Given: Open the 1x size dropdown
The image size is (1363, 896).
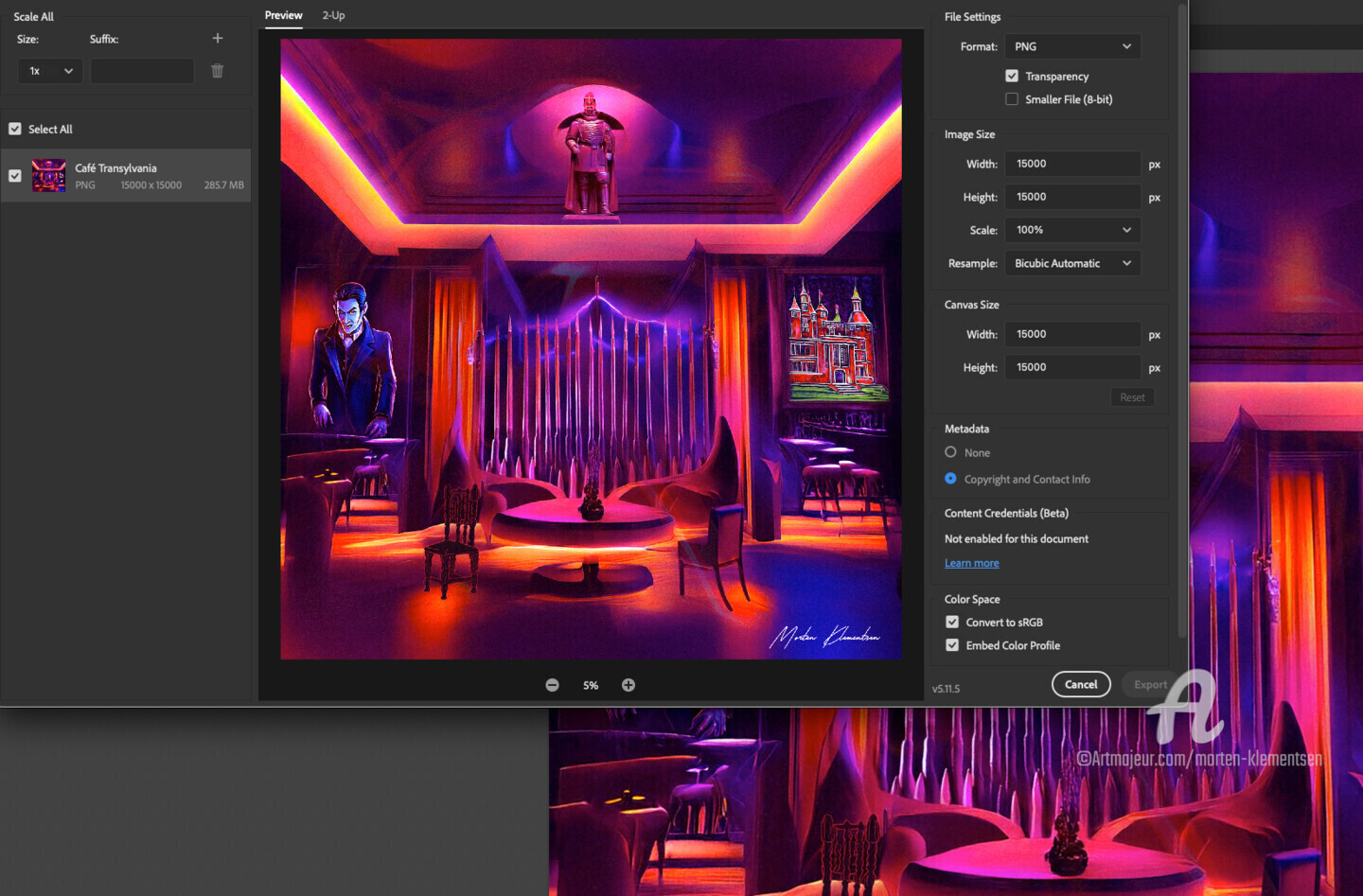Looking at the screenshot, I should pos(50,71).
